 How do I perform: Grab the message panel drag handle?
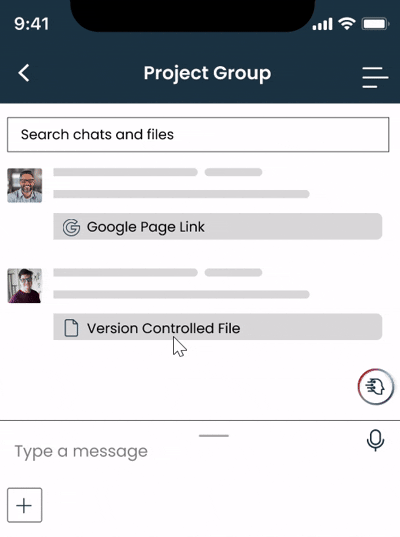[x=214, y=436]
